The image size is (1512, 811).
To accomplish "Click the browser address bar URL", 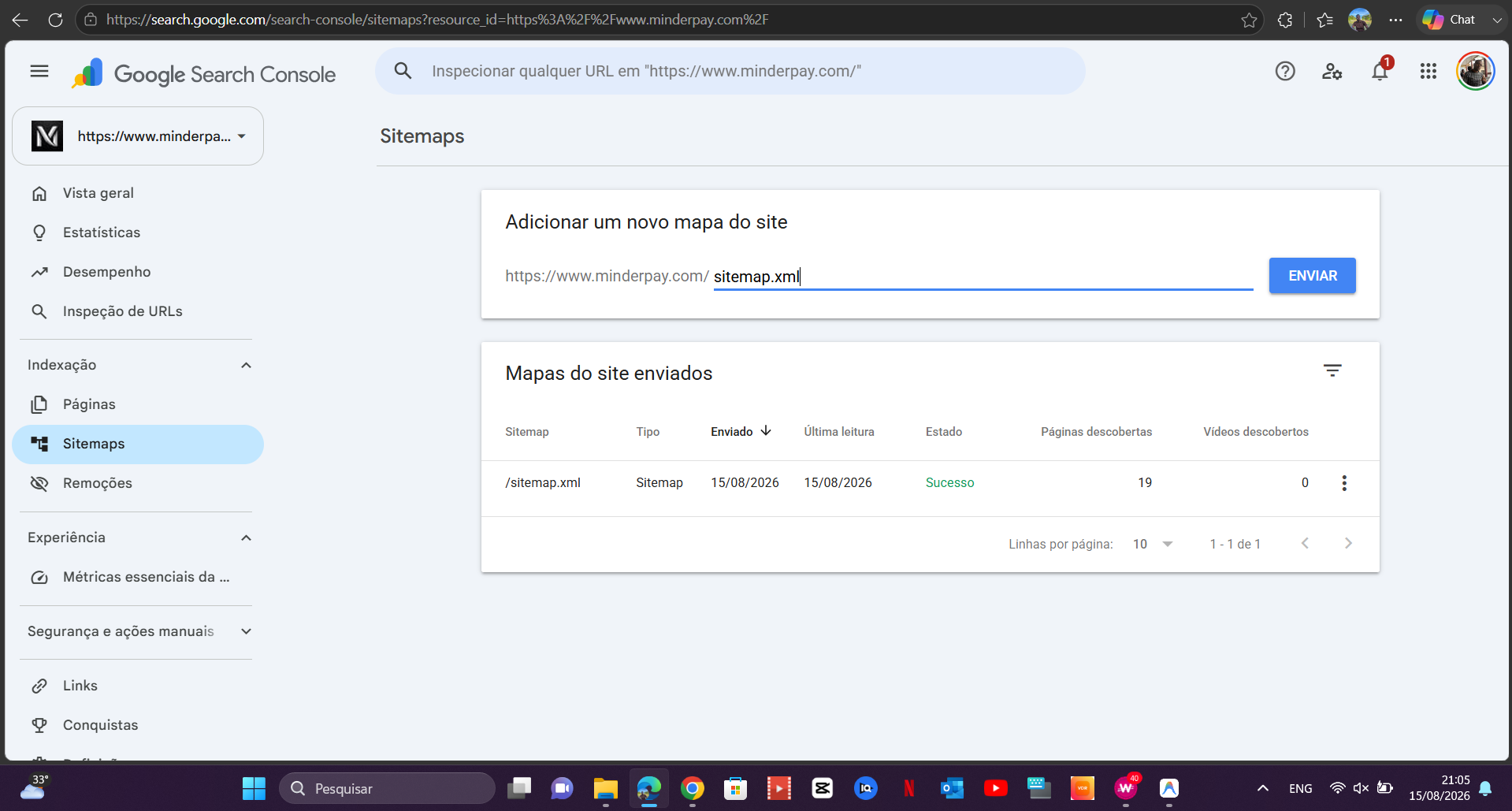I will [437, 20].
